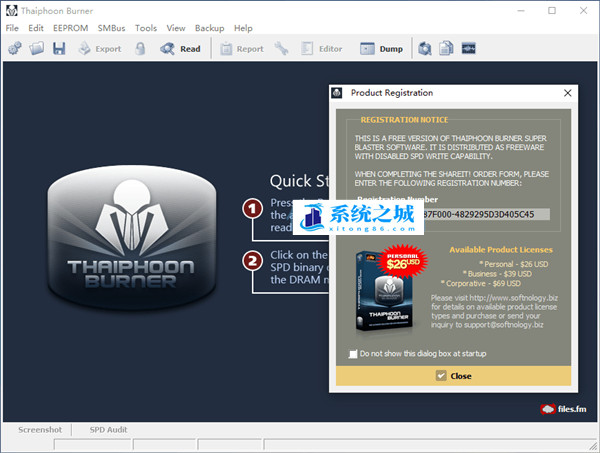
Task: Click the Close button in registration dialog
Action: coord(453,376)
